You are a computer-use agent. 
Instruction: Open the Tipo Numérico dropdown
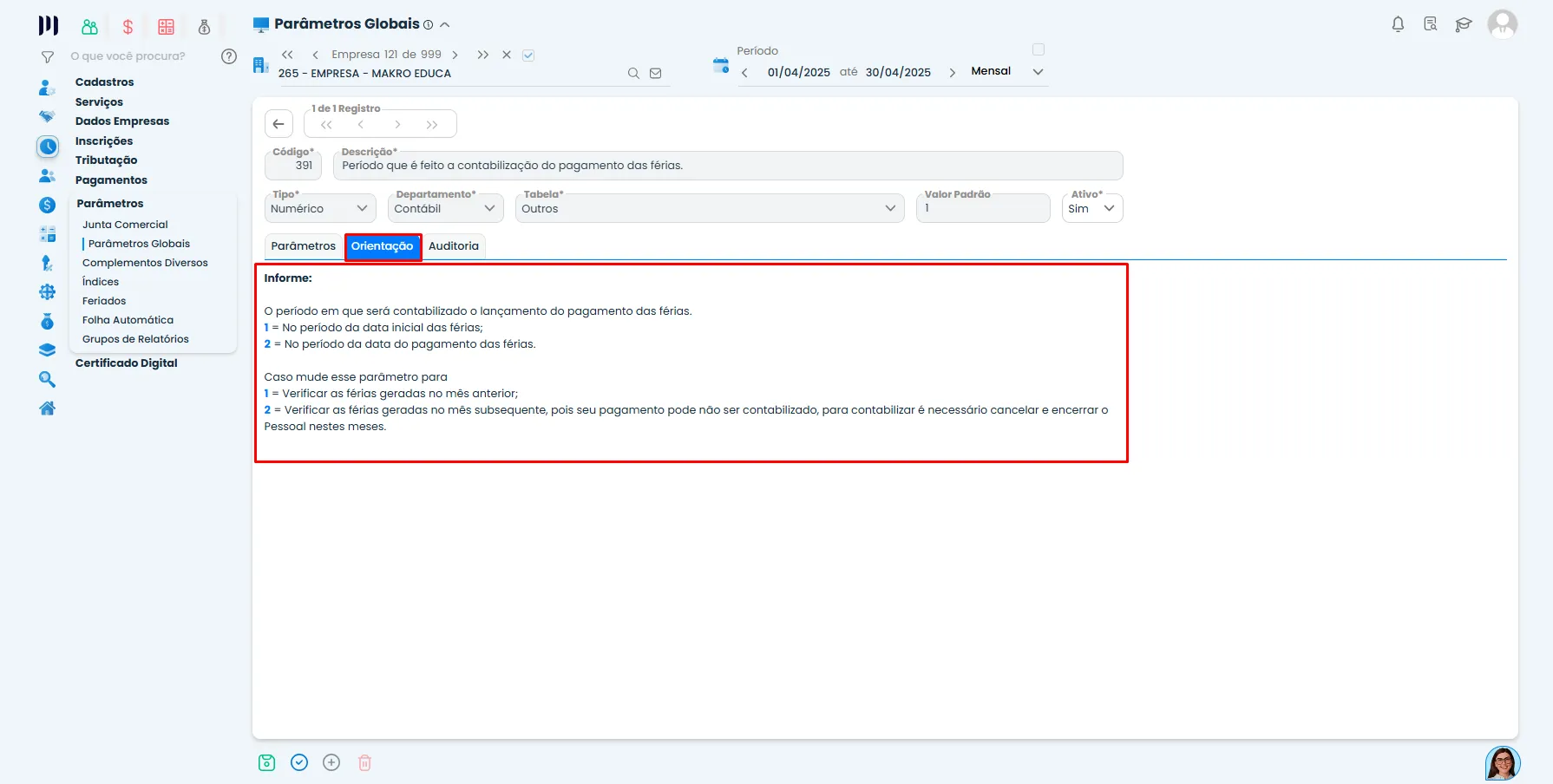click(x=320, y=208)
